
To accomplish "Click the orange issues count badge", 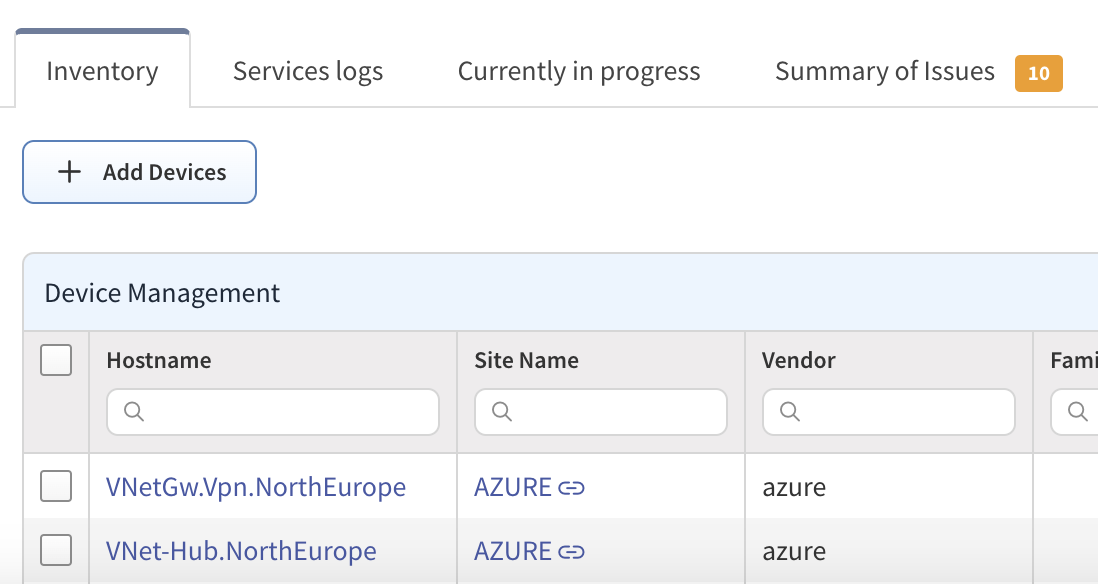I will pyautogui.click(x=1038, y=73).
